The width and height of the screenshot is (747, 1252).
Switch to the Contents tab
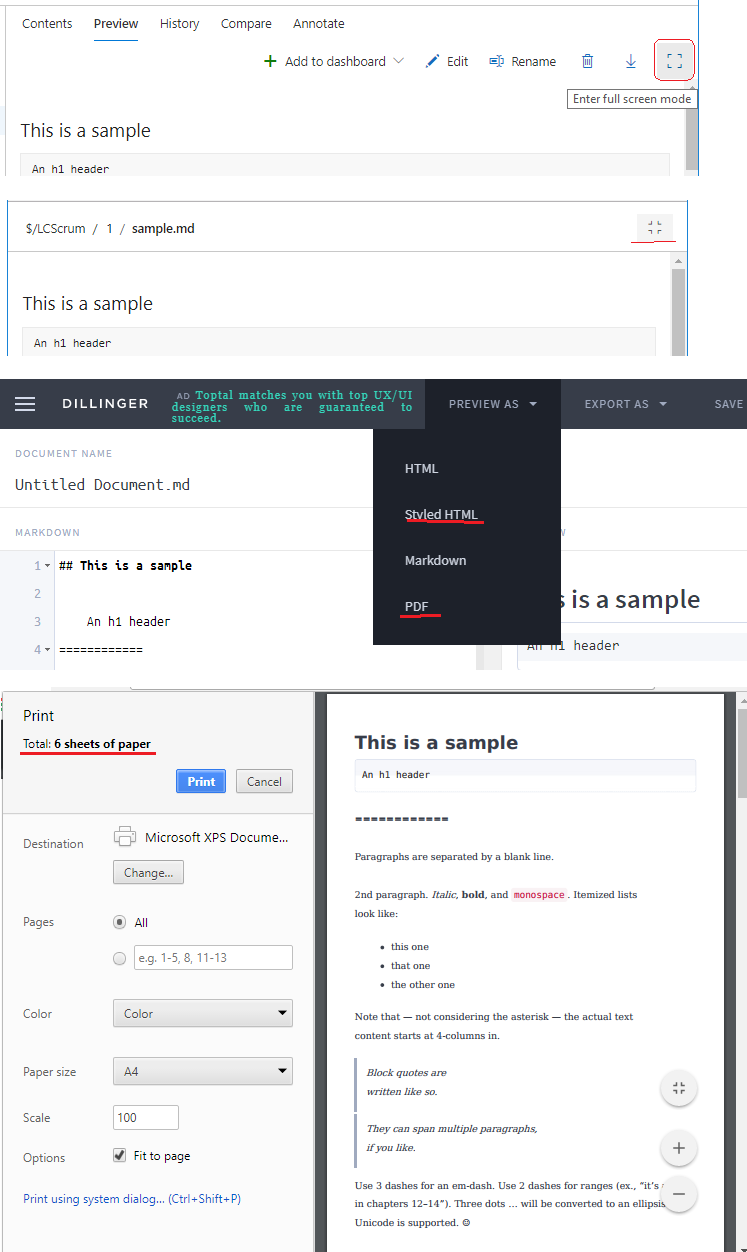pos(47,23)
